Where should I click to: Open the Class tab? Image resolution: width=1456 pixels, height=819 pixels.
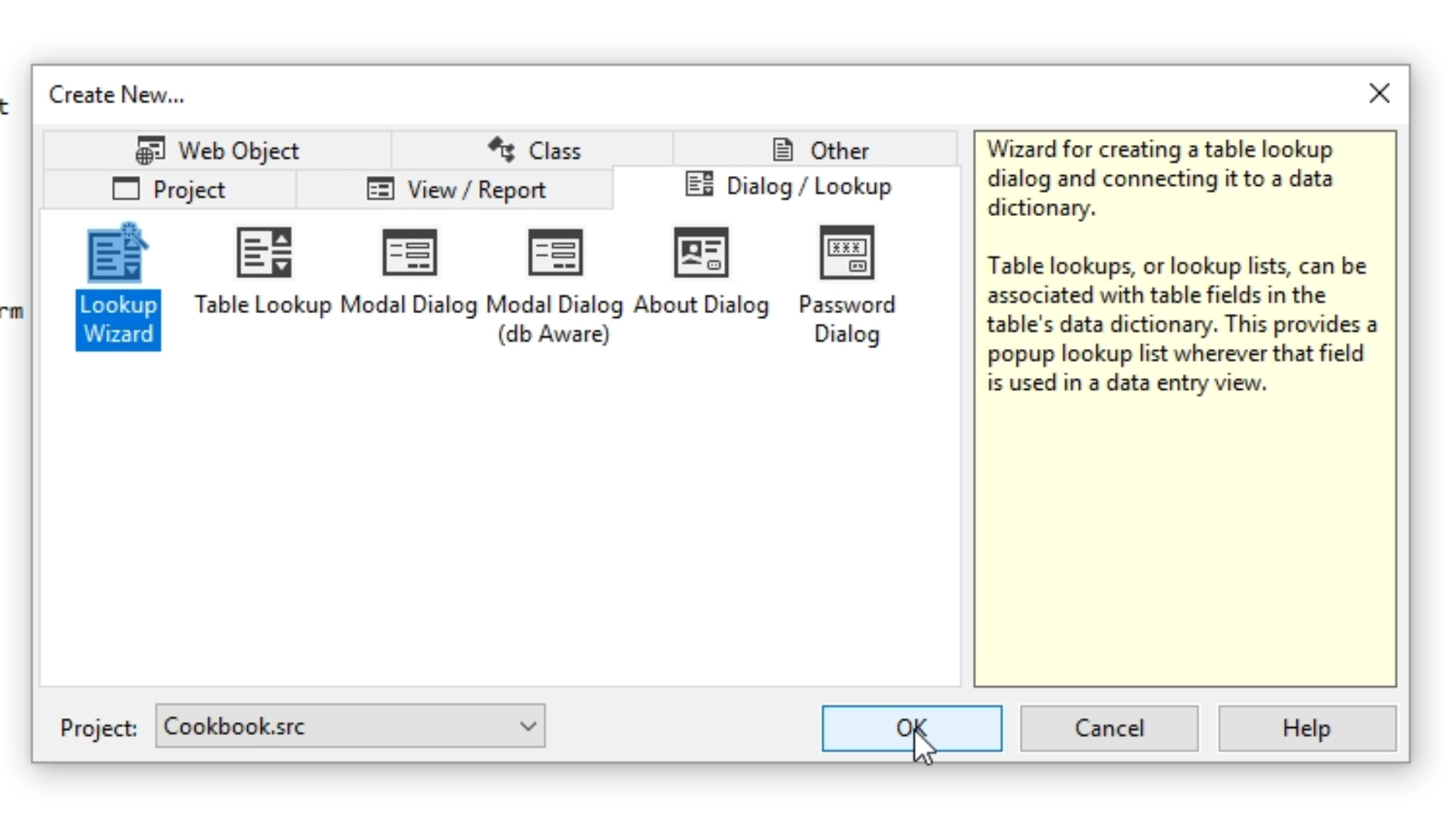[533, 150]
